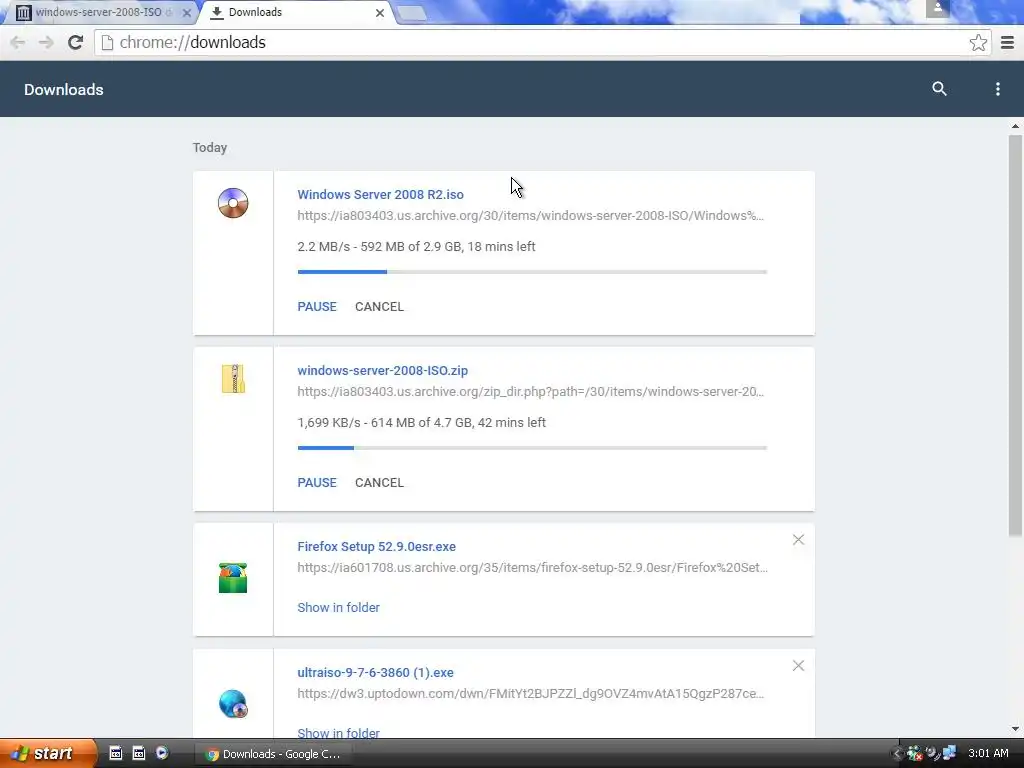Screen dimensions: 1024x768
Task: Click the Windows Server 2008 R2.iso progress bar
Action: point(532,272)
